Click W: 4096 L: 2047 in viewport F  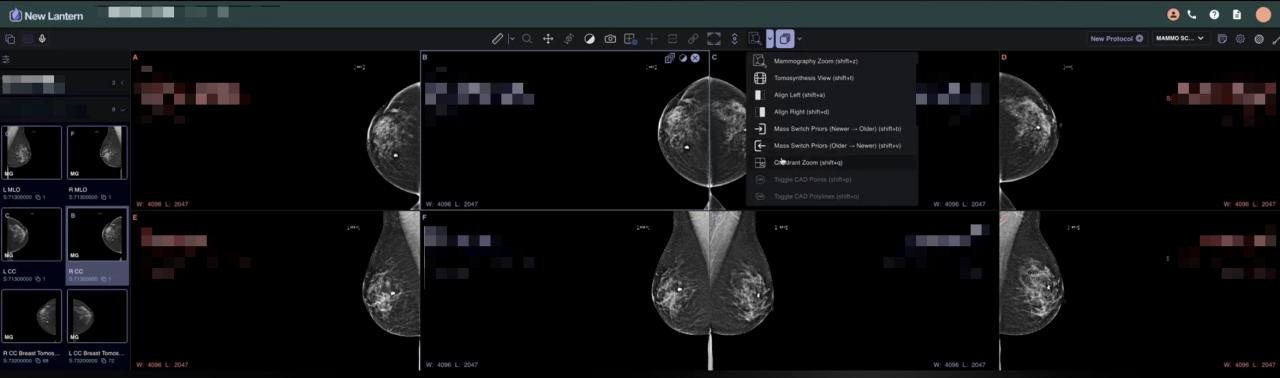pos(451,365)
